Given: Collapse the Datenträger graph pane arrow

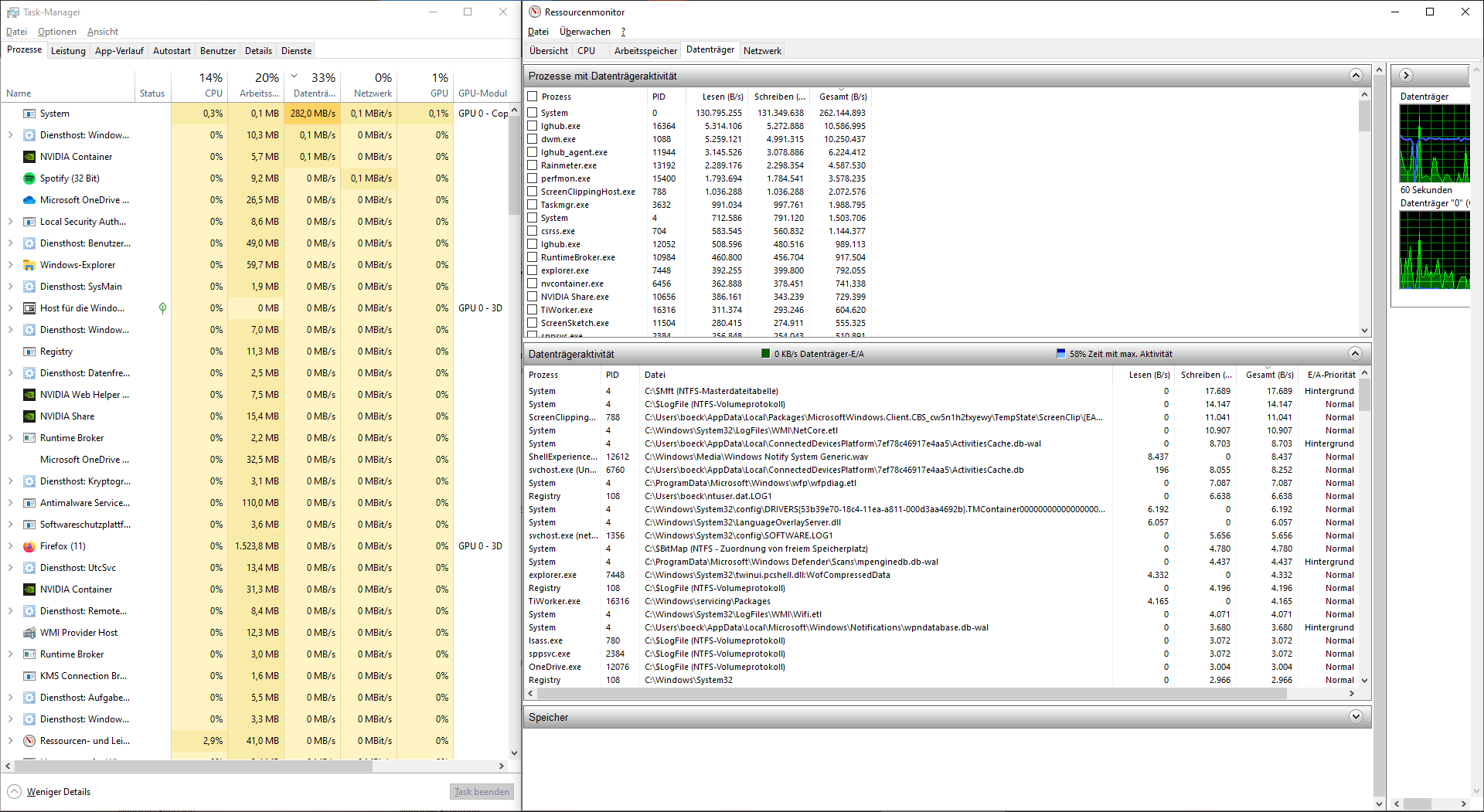Looking at the screenshot, I should tap(1407, 76).
